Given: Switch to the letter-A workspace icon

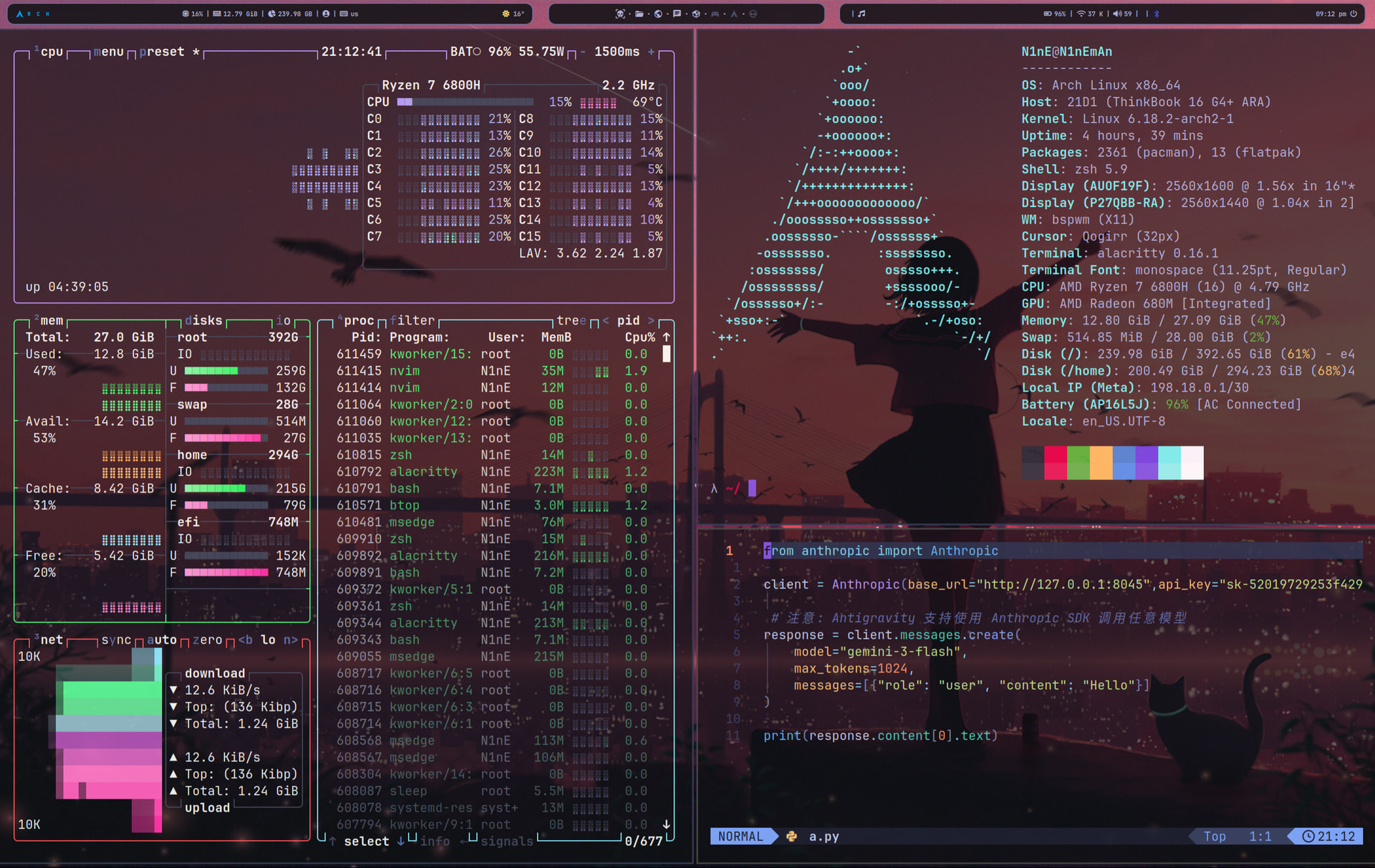Looking at the screenshot, I should click(733, 14).
